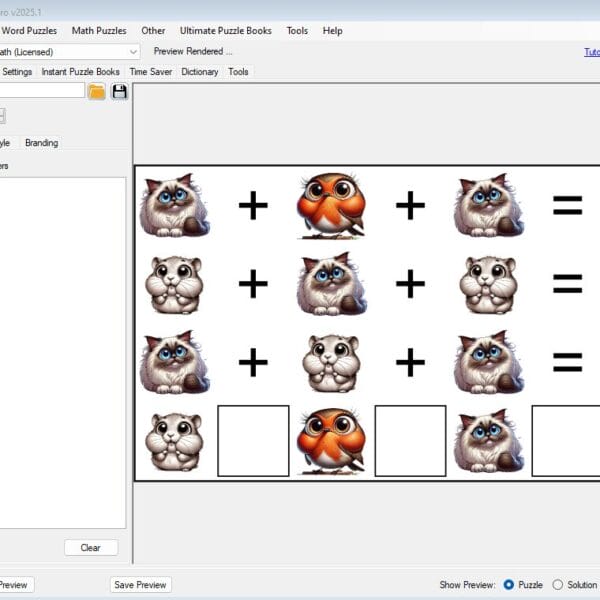Select the Puzzle preview radio button
Image resolution: width=600 pixels, height=600 pixels.
point(509,584)
